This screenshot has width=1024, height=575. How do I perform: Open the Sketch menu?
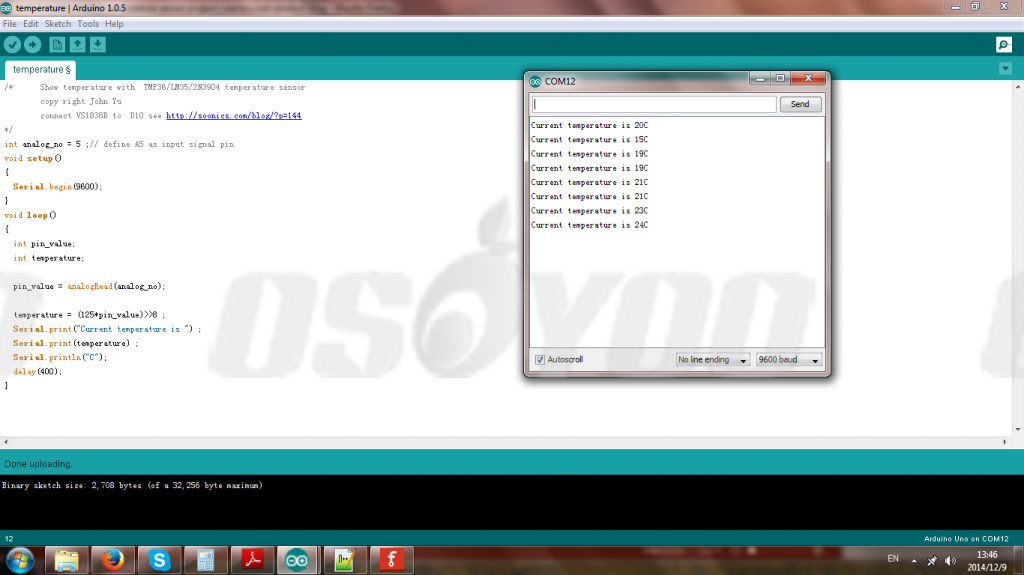point(57,23)
